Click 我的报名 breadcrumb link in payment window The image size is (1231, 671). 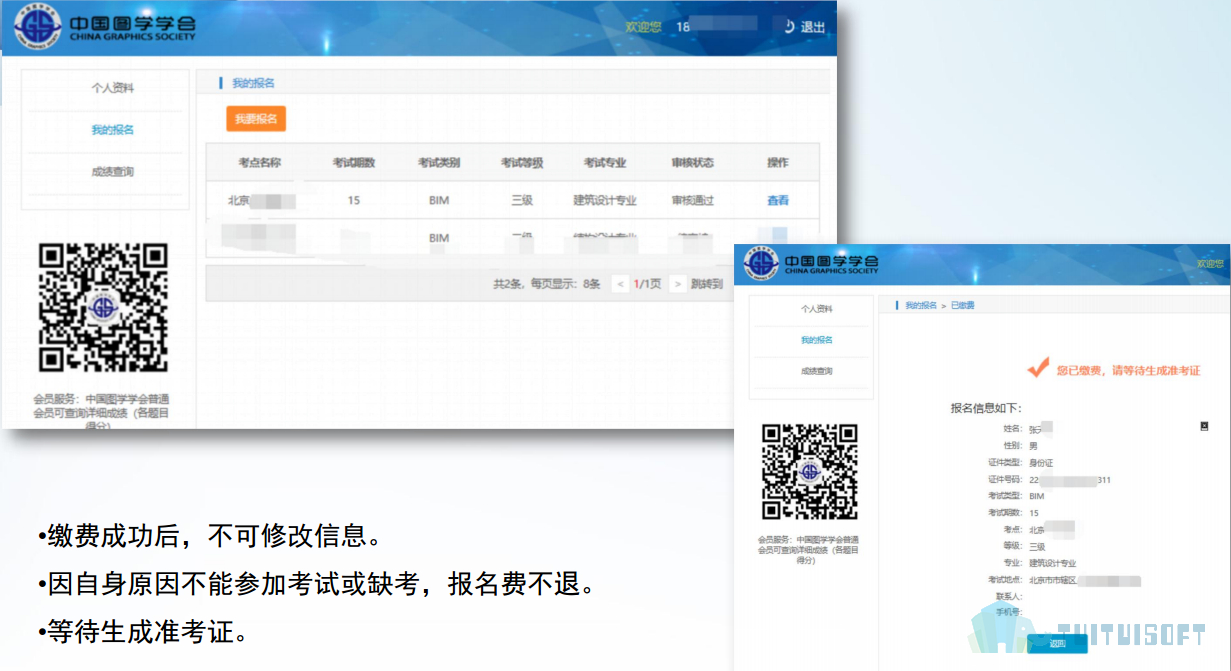[x=921, y=305]
